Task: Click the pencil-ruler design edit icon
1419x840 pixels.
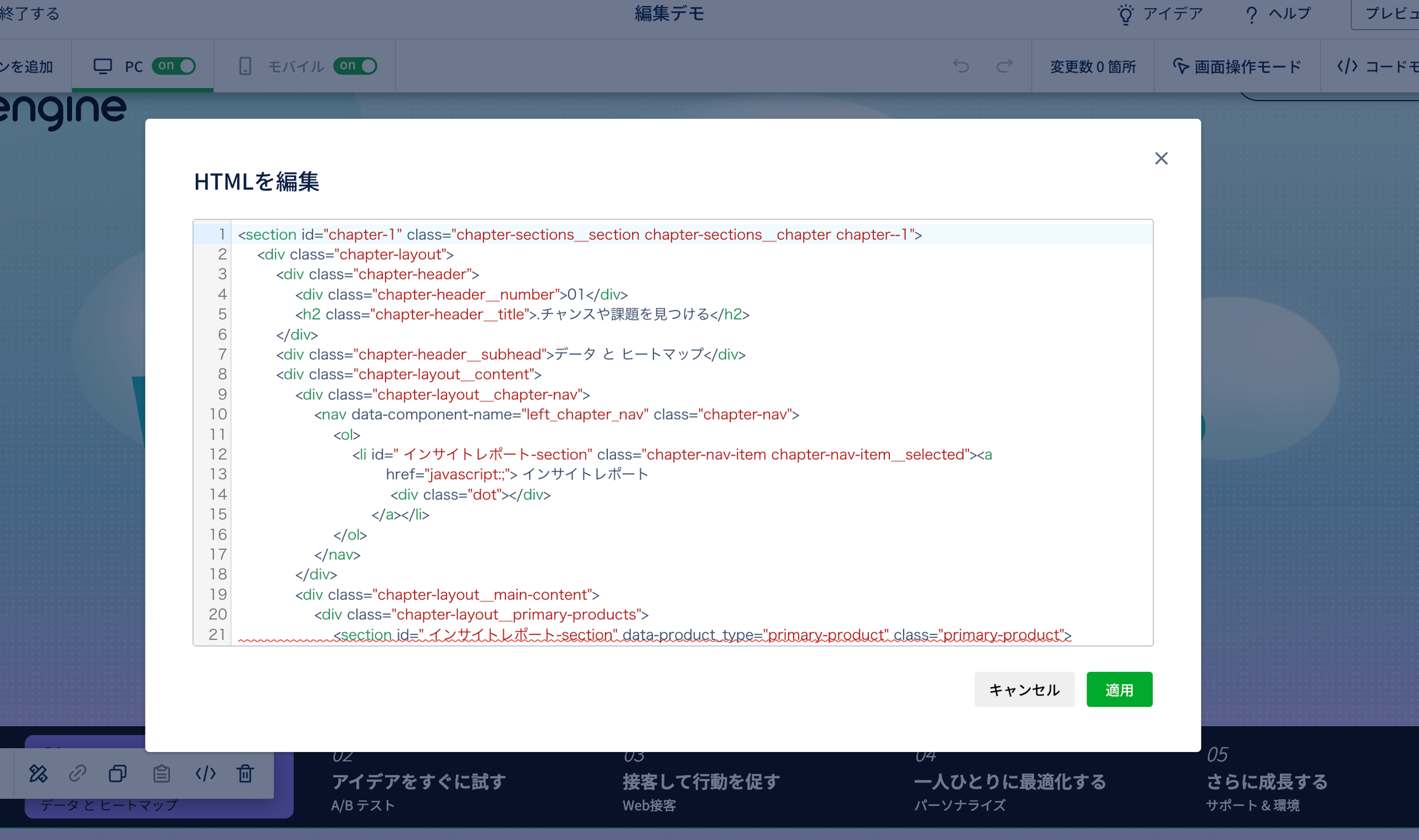Action: [x=38, y=773]
